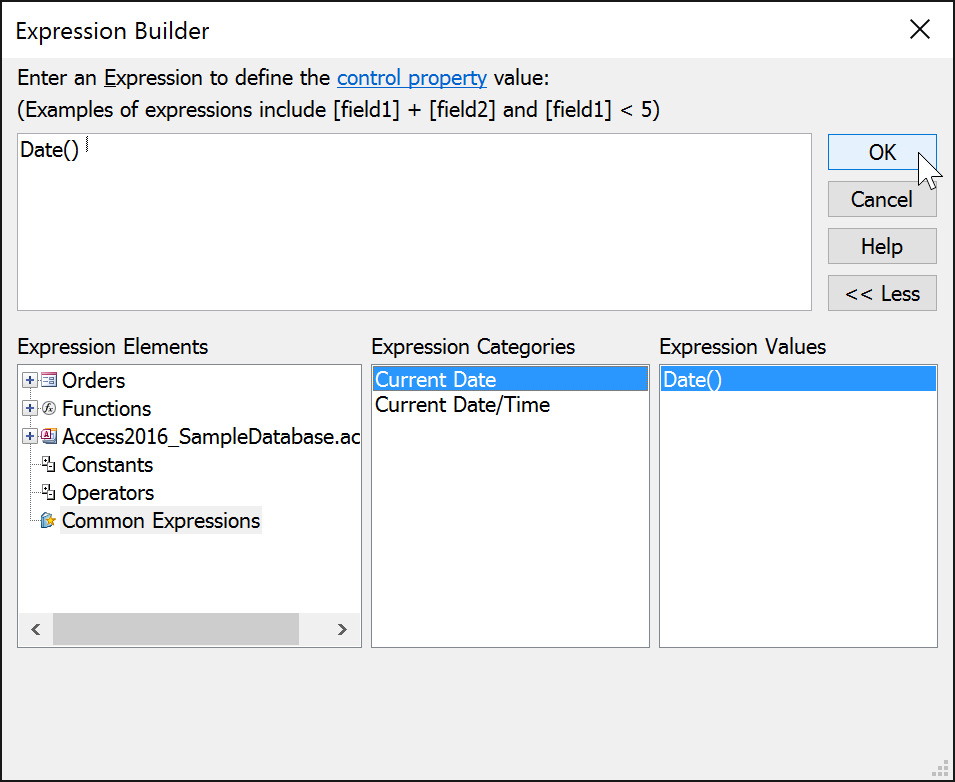This screenshot has height=782, width=955.
Task: Select the Constants icon
Action: (48, 464)
